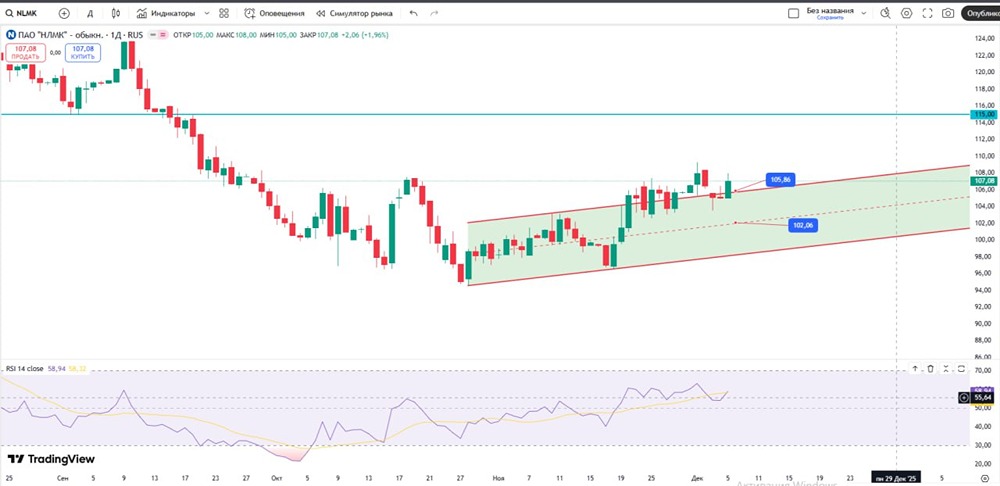Viewport: 1000px width, 486px height.
Task: Open the Д timeframe interval selector
Action: click(x=90, y=14)
